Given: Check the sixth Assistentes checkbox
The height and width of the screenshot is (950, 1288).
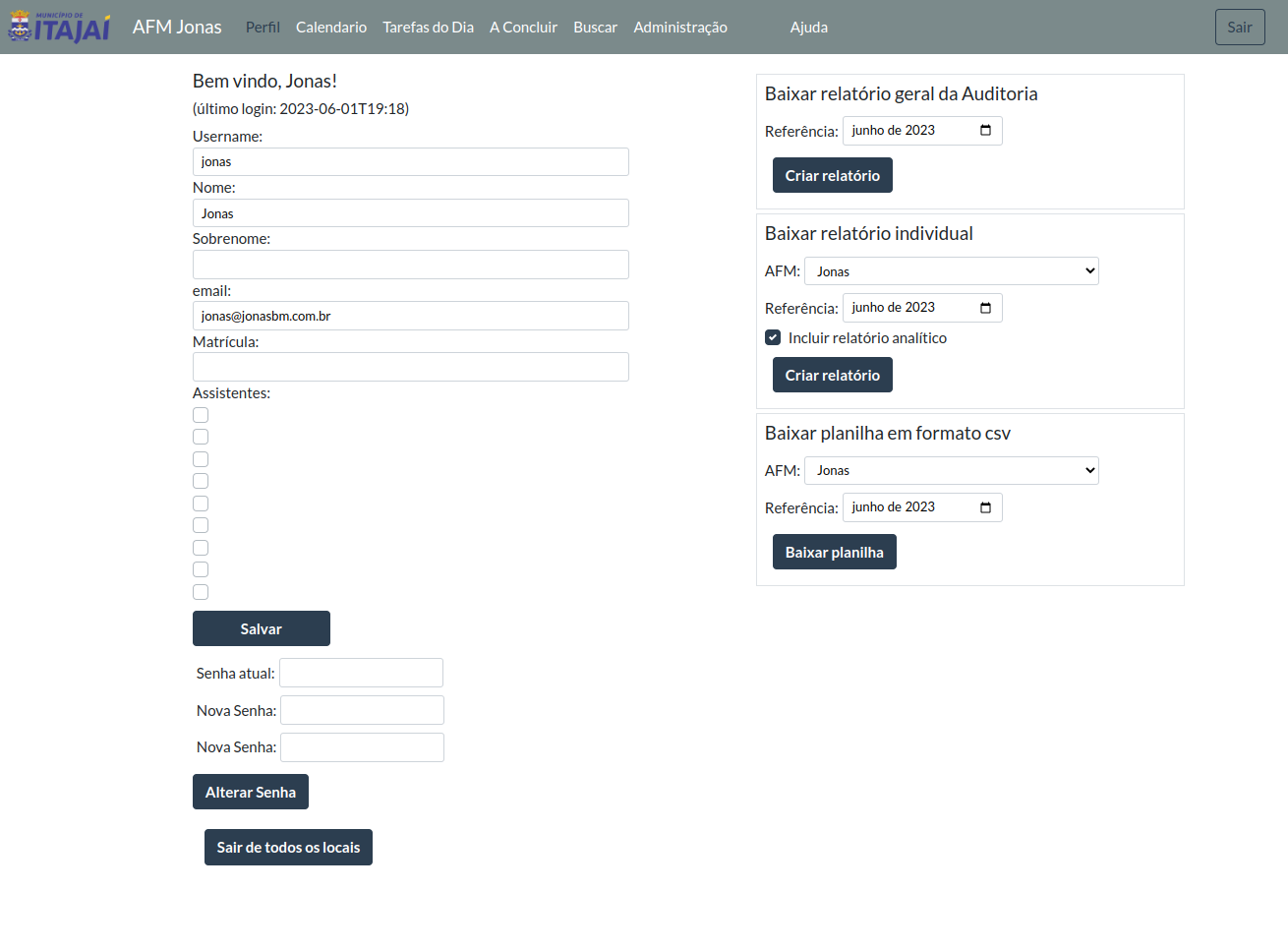Looking at the screenshot, I should pos(201,525).
